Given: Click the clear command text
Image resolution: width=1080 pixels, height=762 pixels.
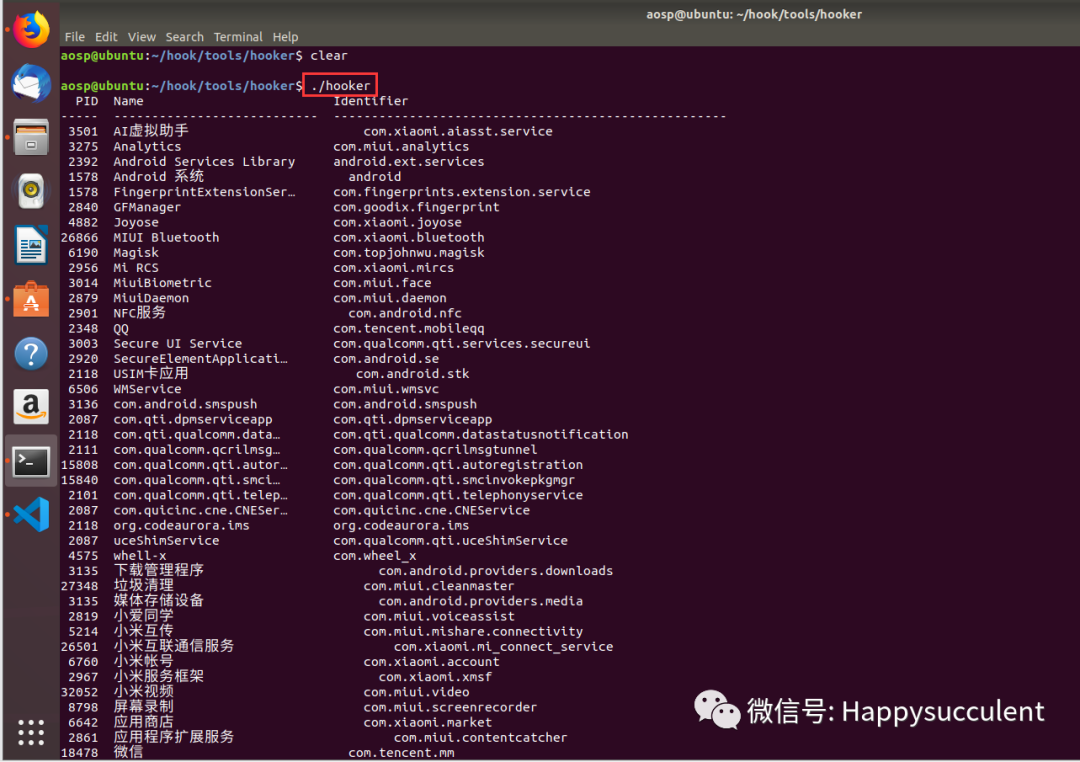Looking at the screenshot, I should pyautogui.click(x=329, y=55).
